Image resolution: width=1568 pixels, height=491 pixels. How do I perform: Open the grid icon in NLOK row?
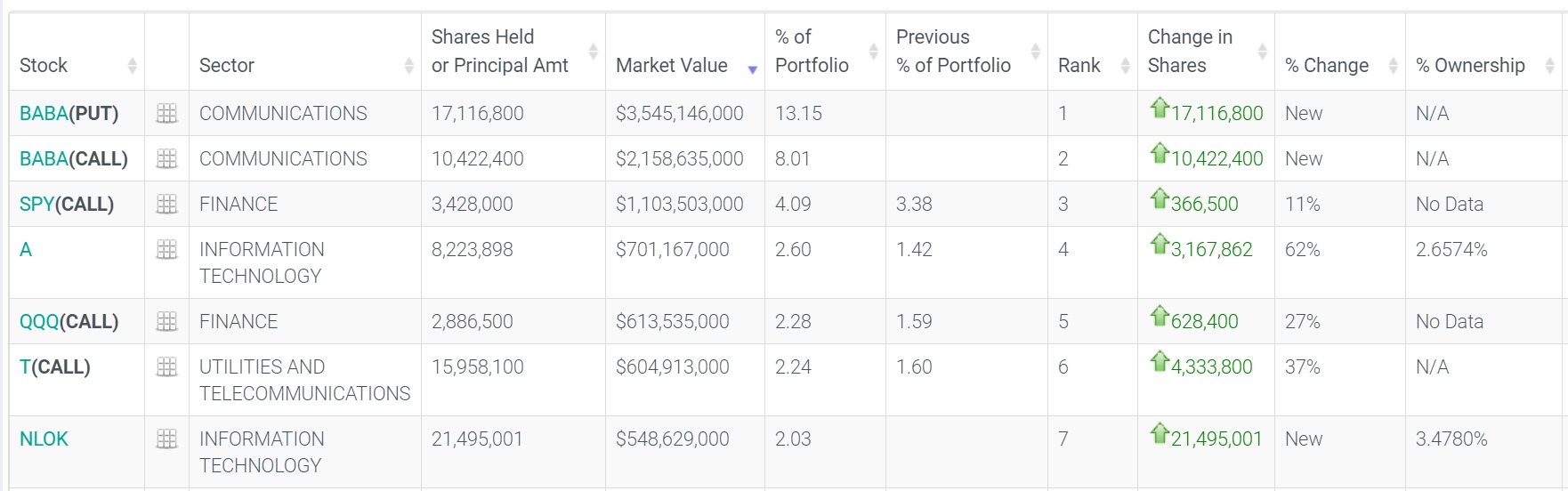coord(166,439)
